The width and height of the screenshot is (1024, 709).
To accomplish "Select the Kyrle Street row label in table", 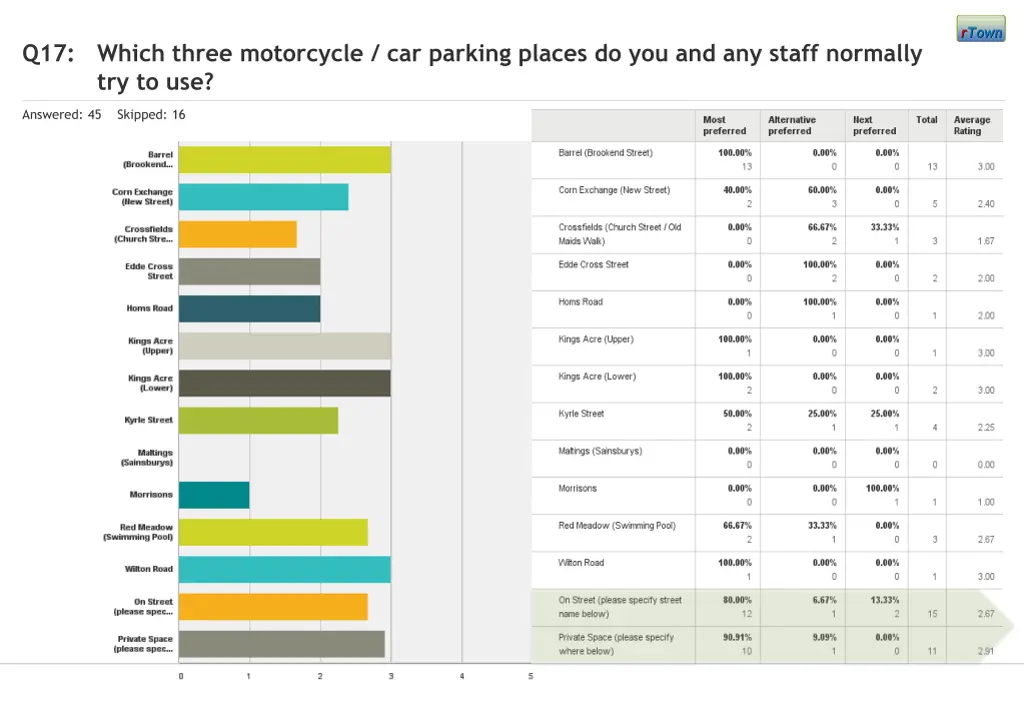I will pyautogui.click(x=581, y=414).
